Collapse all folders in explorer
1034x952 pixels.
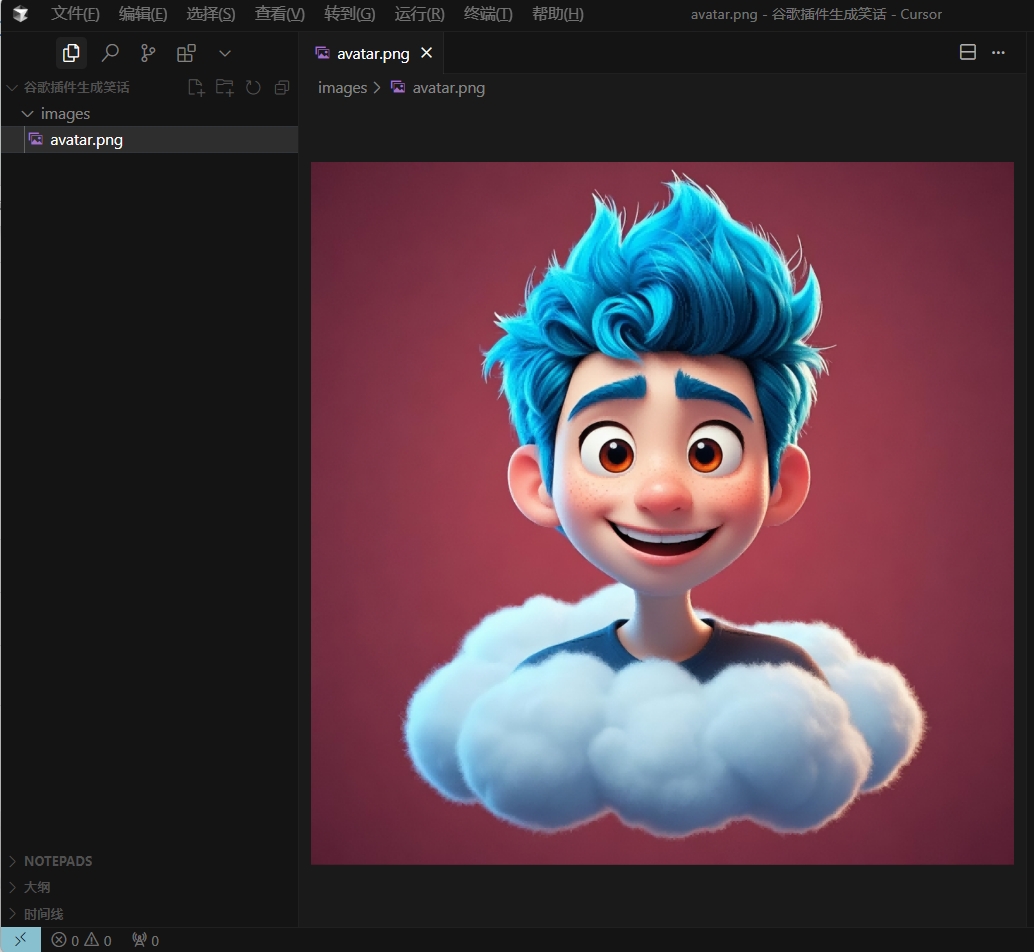(282, 88)
